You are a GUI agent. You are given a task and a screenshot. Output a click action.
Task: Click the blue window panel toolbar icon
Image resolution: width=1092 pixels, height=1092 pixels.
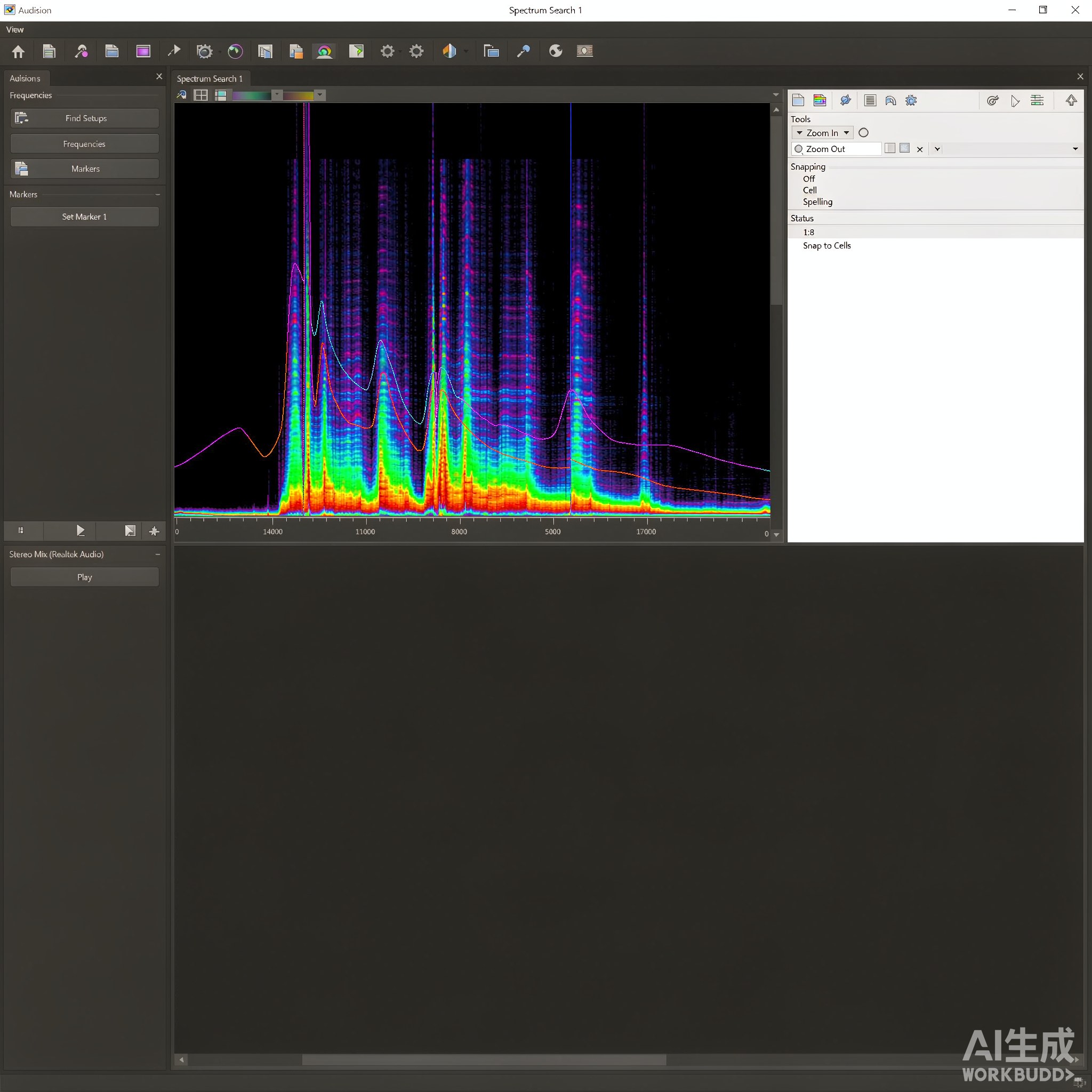tap(112, 51)
